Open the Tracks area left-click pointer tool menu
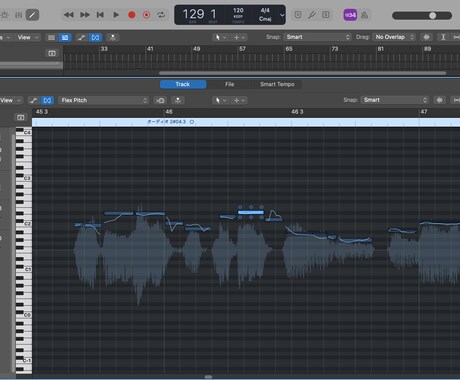The height and width of the screenshot is (380, 460). 221,37
